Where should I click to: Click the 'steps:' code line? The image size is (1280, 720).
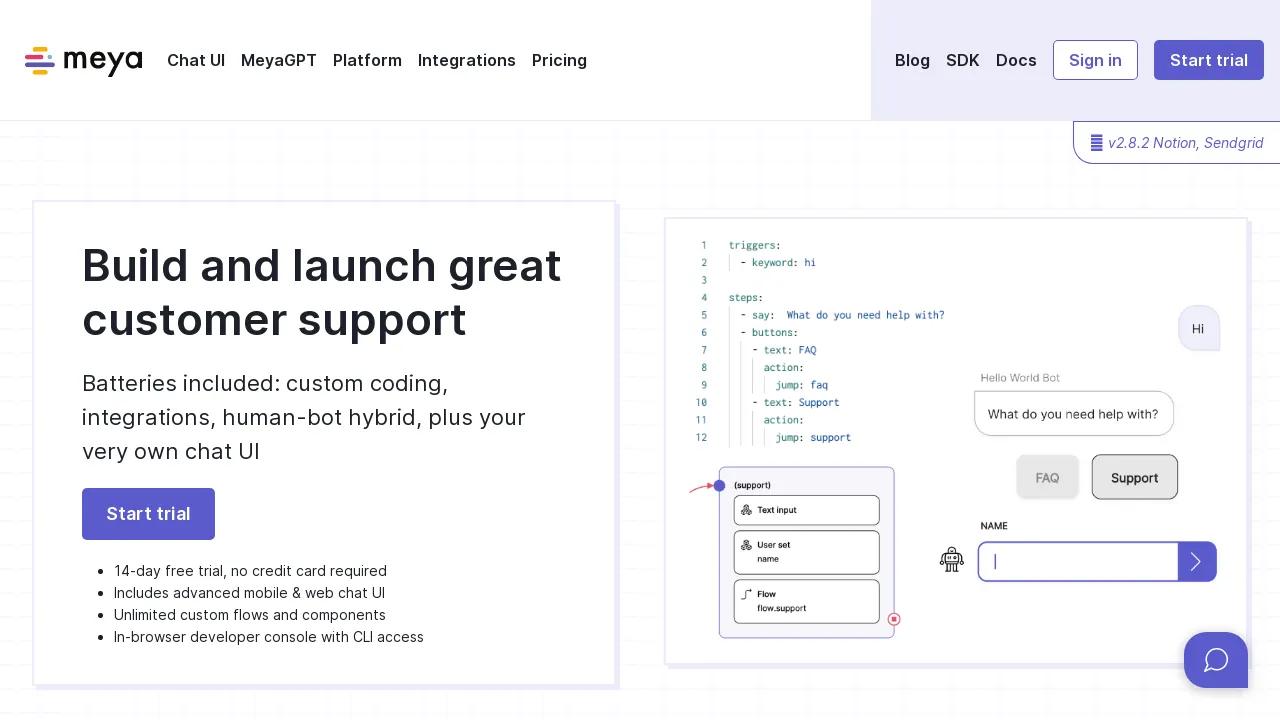pyautogui.click(x=745, y=298)
